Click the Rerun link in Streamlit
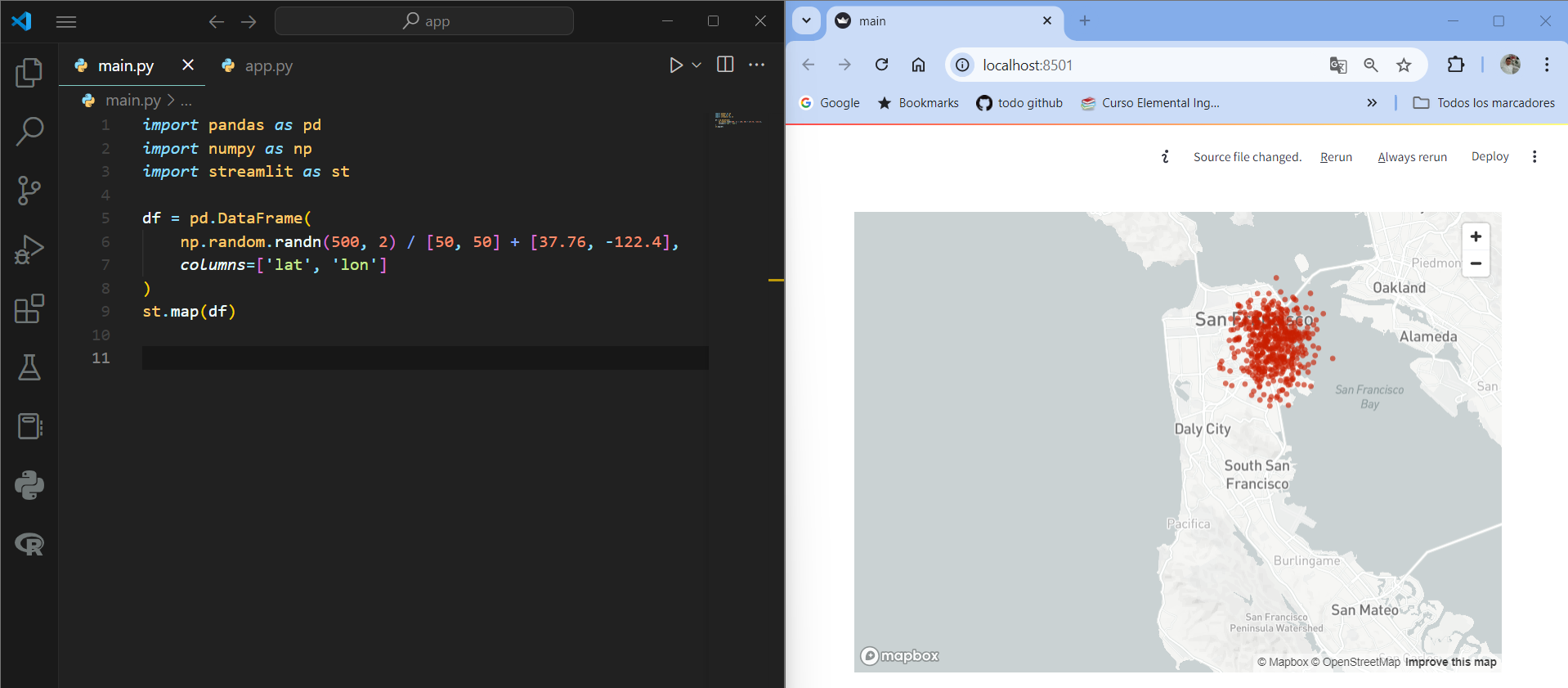Screen dimensions: 1568x688 coord(1336,157)
